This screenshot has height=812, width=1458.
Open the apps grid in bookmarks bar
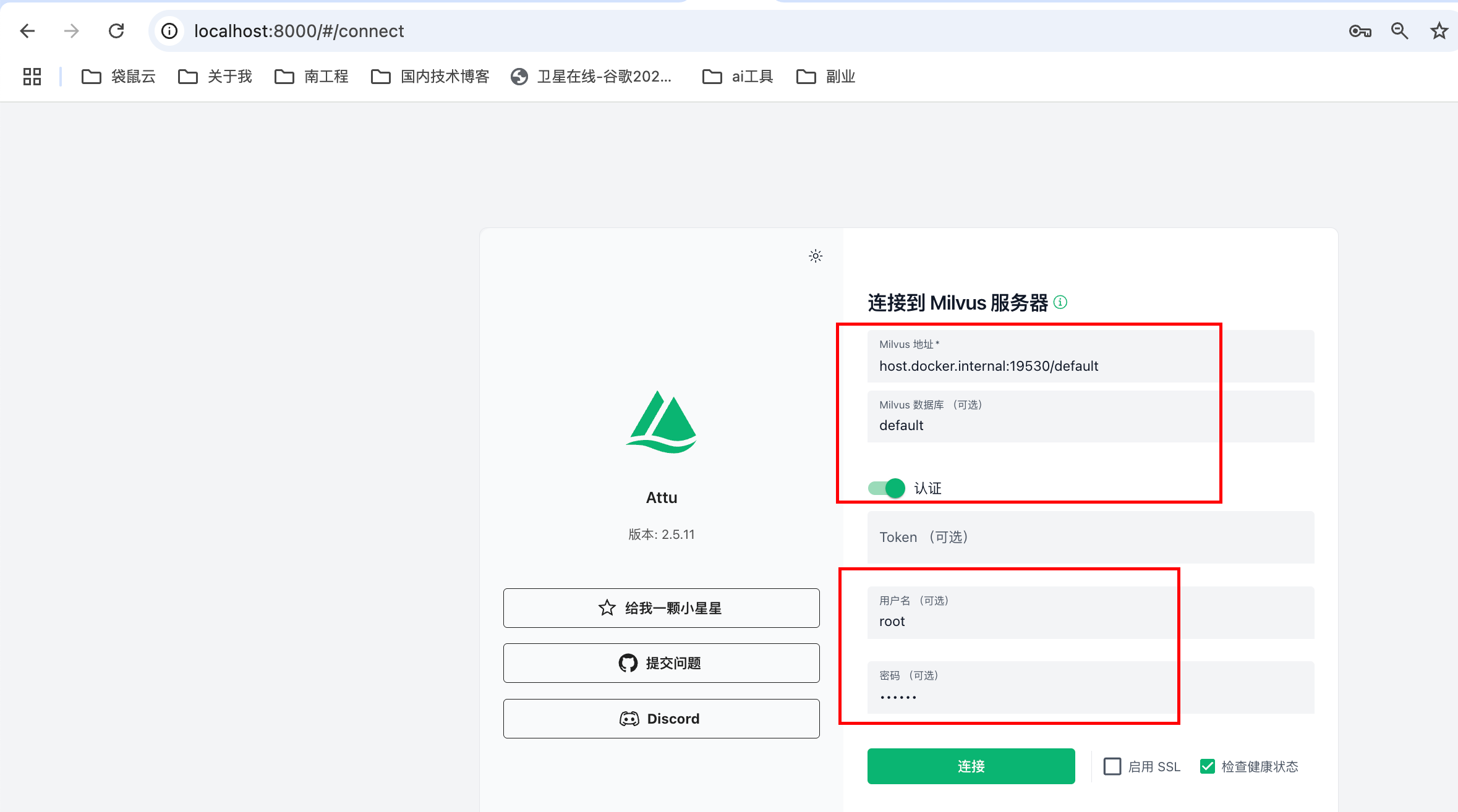(32, 77)
